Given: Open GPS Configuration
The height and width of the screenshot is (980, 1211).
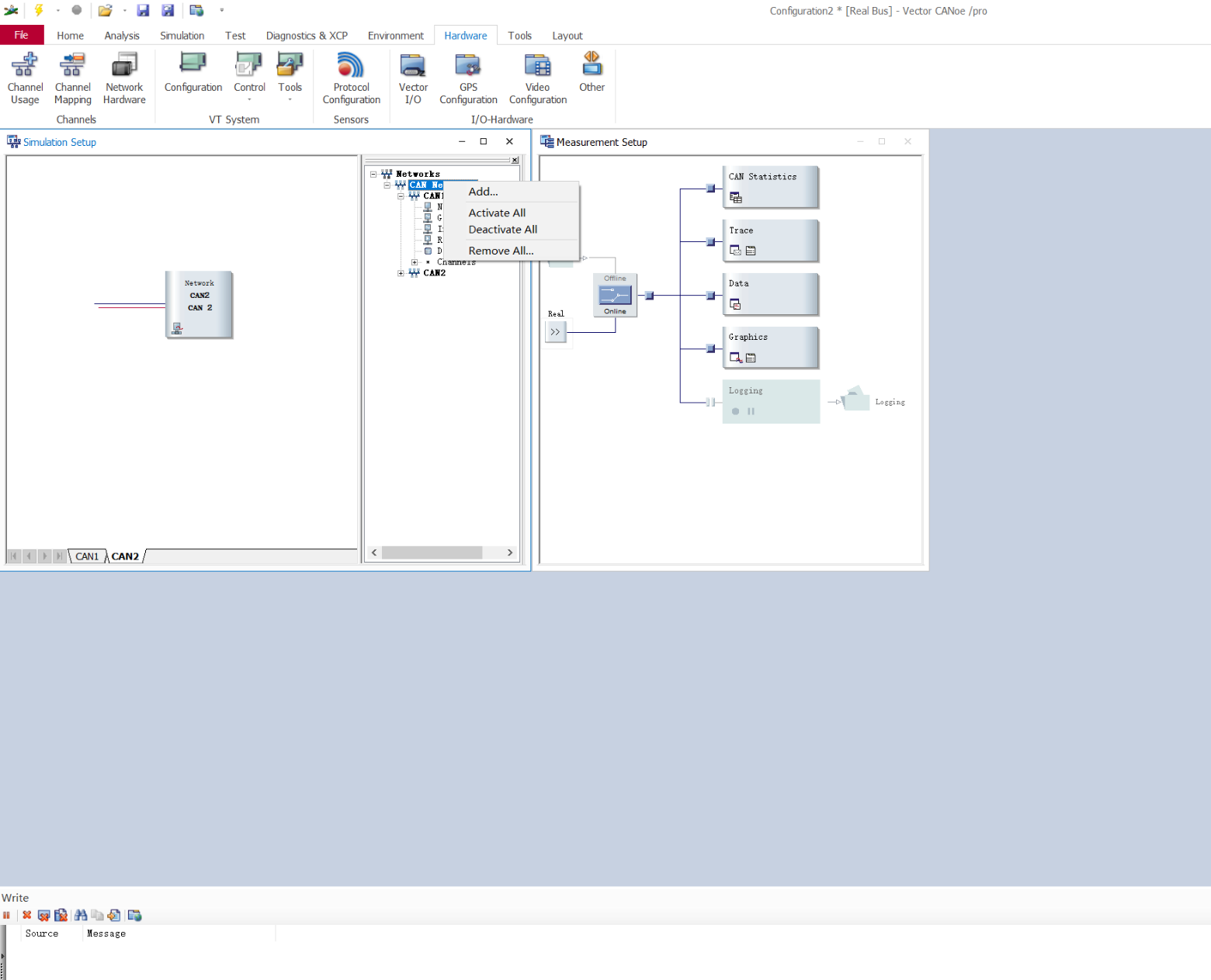Looking at the screenshot, I should (468, 78).
